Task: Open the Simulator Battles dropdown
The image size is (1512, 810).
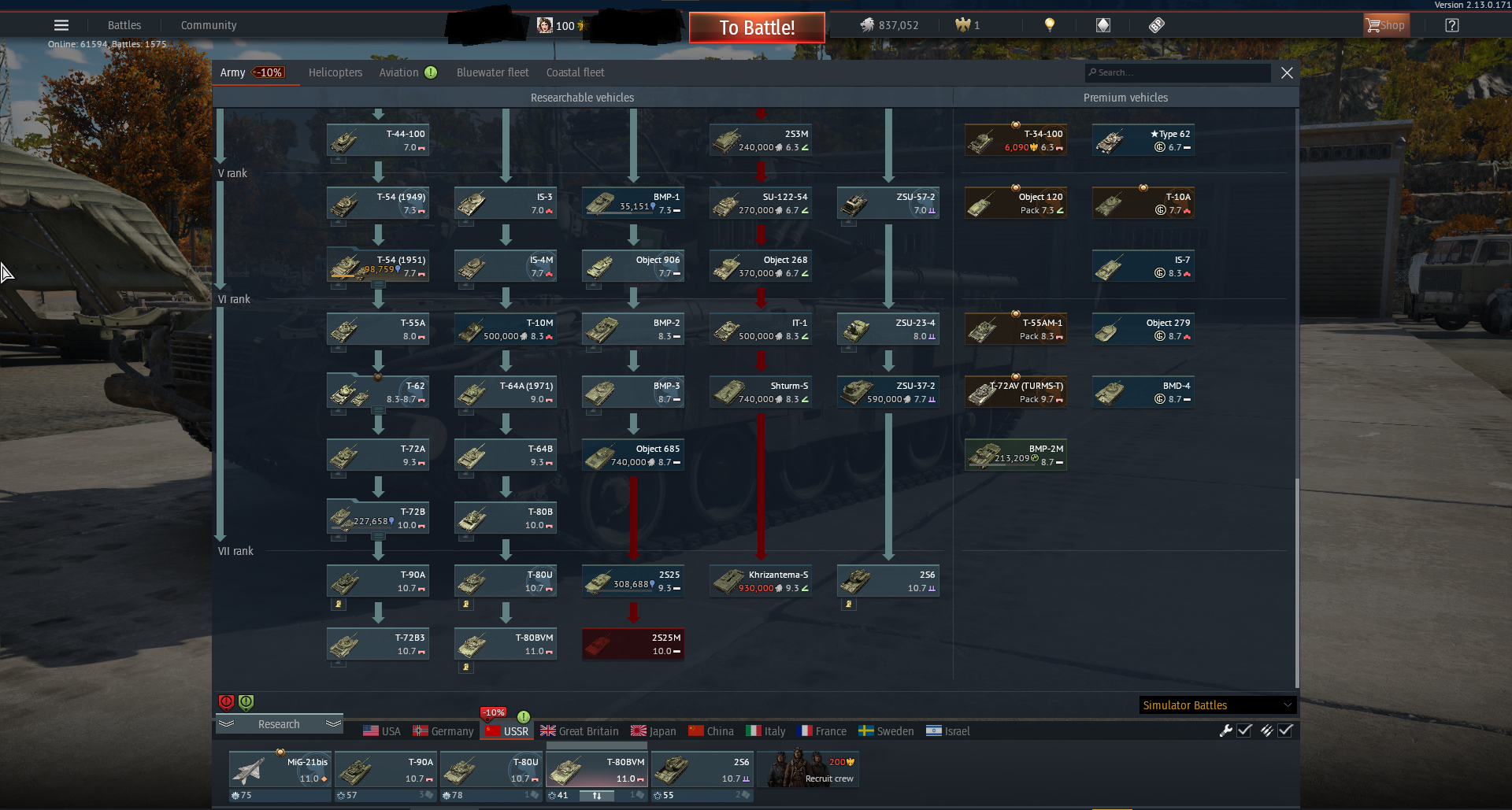Action: tap(1217, 705)
